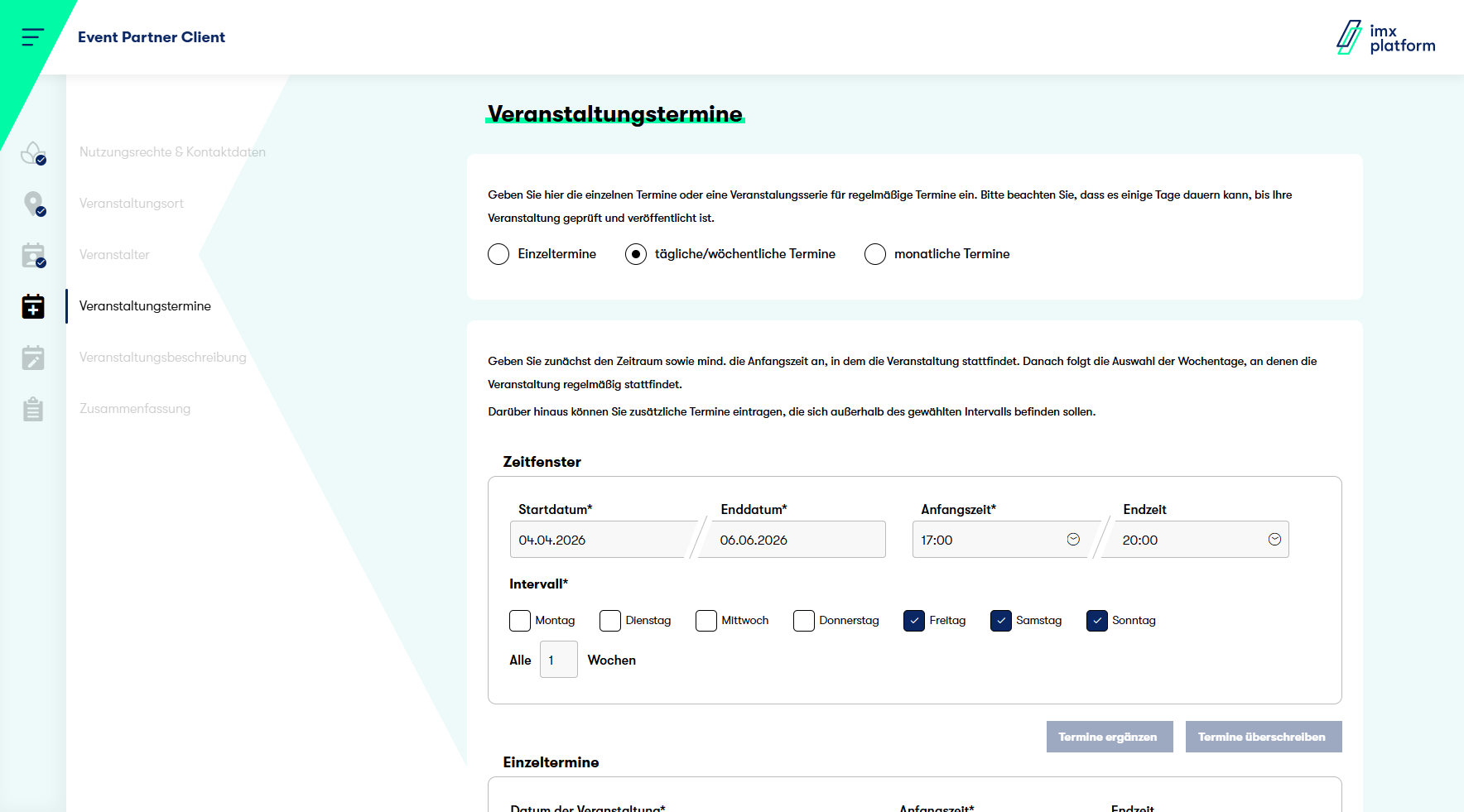Click the Veranstalter calendar person icon
The image size is (1464, 812).
(x=33, y=255)
